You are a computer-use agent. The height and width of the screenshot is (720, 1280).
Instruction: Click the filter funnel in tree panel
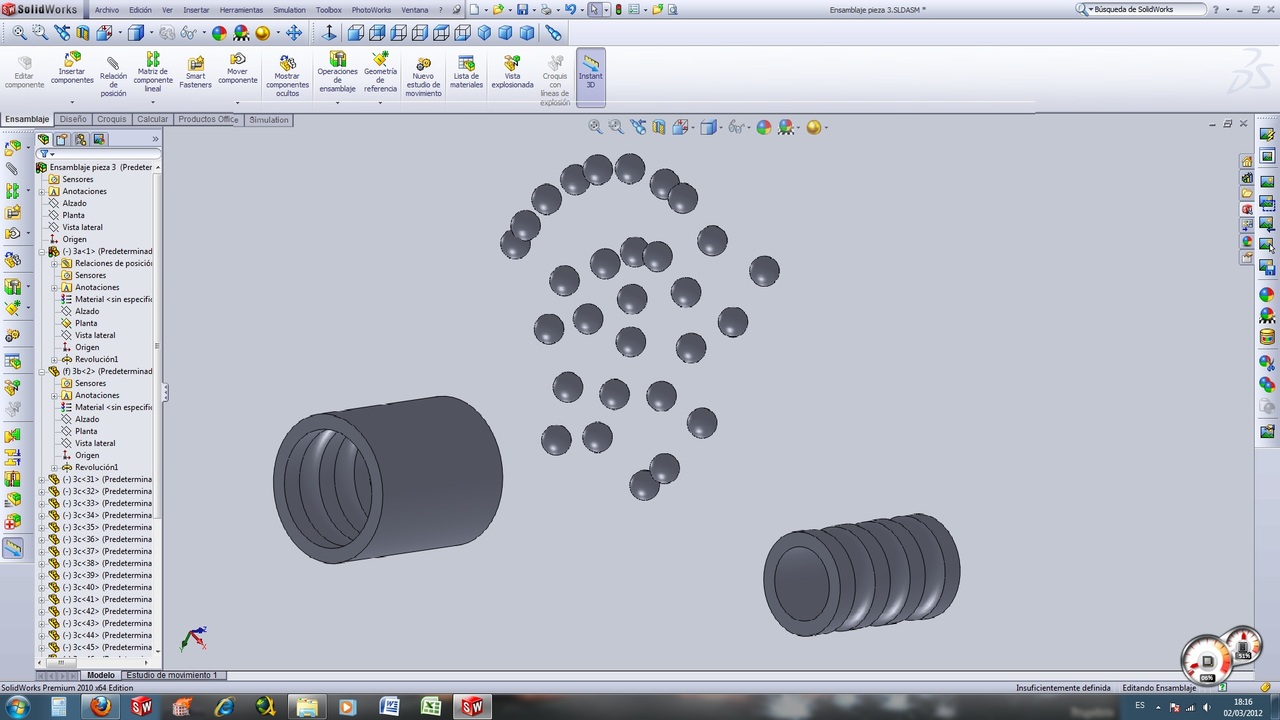click(43, 154)
